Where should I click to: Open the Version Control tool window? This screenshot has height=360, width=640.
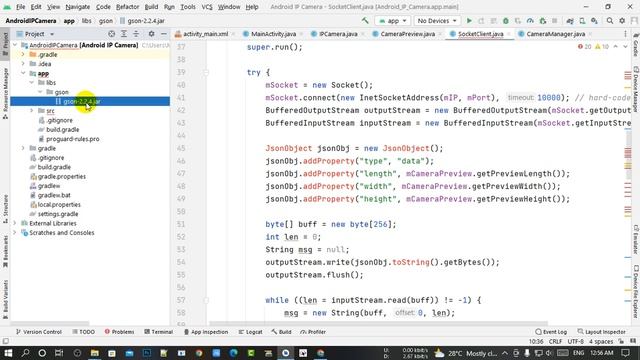click(38, 332)
